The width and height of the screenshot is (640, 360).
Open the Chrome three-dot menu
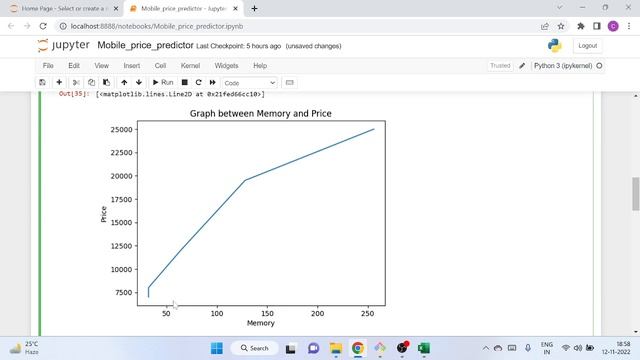[629, 26]
